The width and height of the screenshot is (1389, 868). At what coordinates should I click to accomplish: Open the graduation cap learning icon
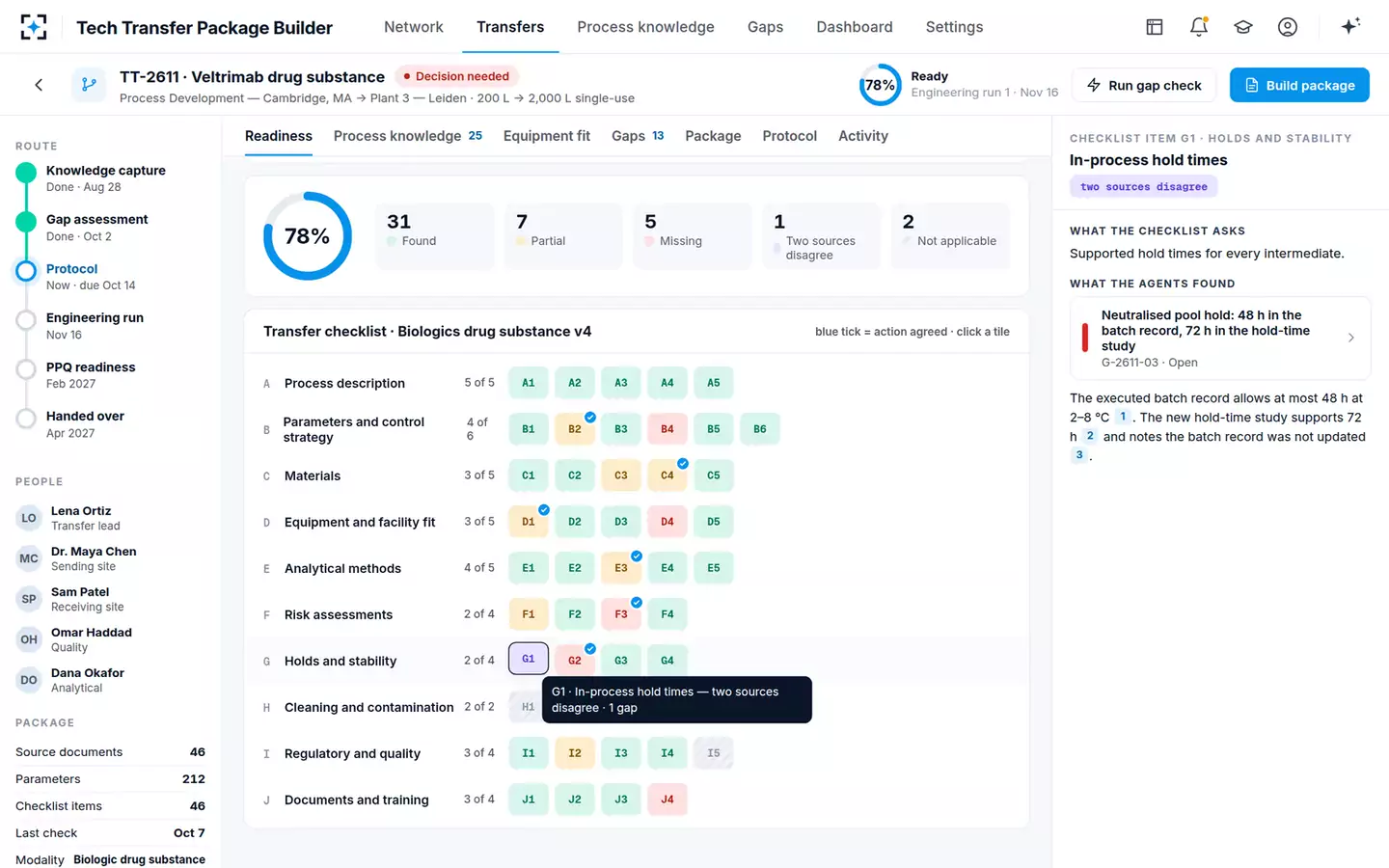click(1243, 27)
